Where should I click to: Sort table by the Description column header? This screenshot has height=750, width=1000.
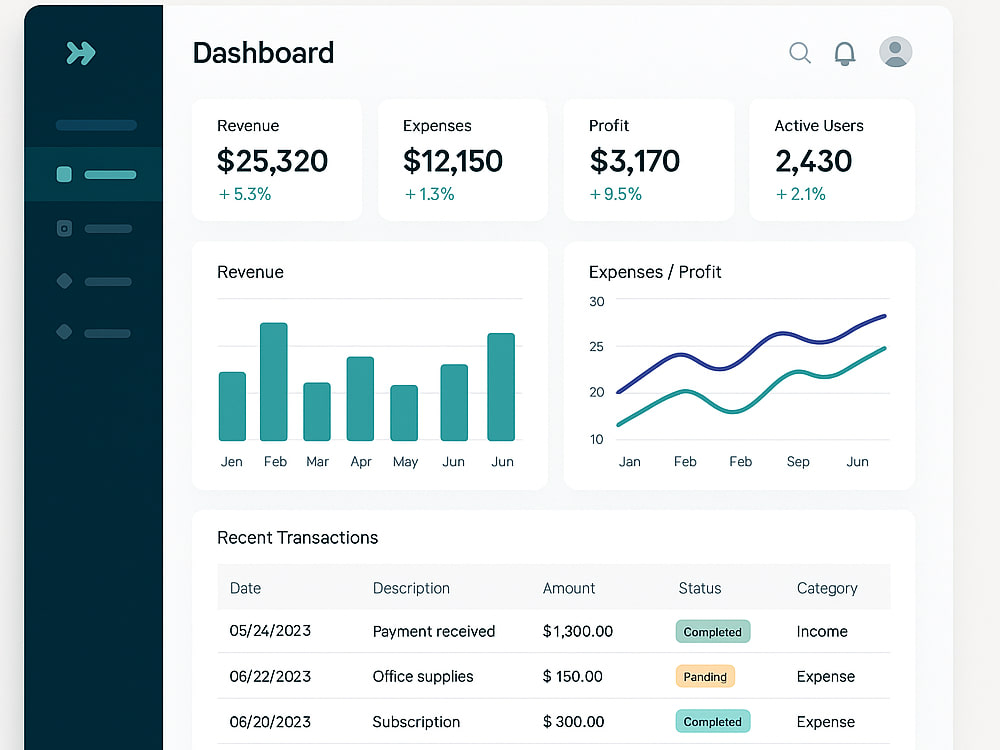(x=411, y=588)
